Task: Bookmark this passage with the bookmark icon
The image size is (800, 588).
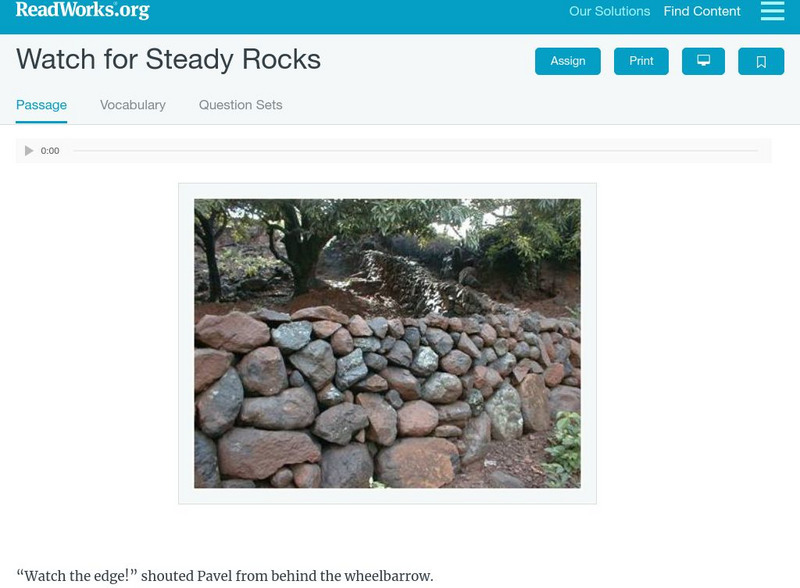Action: tap(761, 61)
